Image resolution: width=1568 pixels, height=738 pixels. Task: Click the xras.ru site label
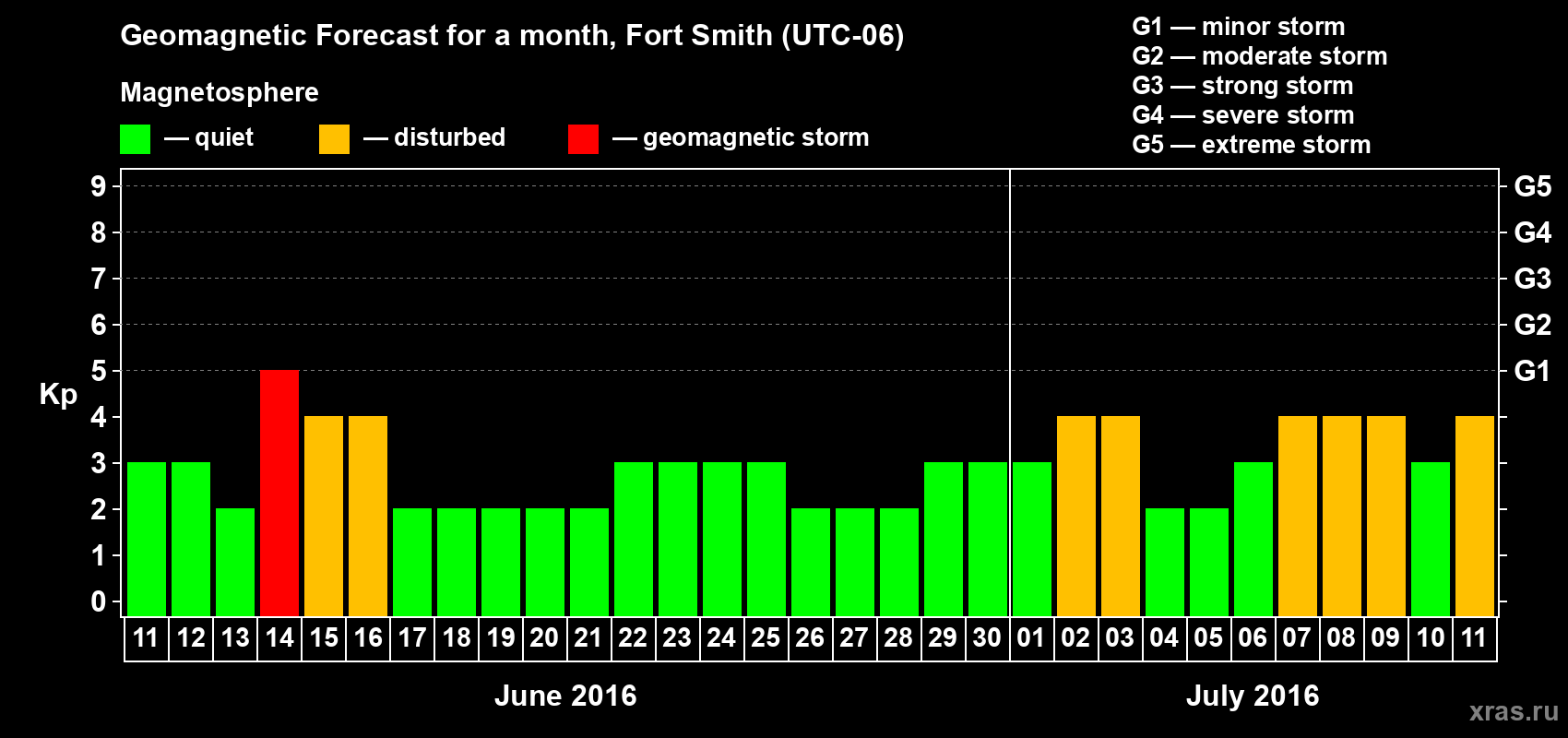pos(1514,711)
